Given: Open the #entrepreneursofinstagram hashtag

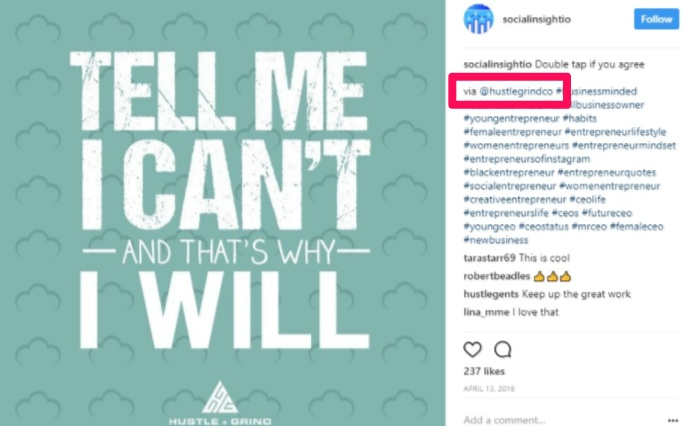Looking at the screenshot, I should (527, 159).
